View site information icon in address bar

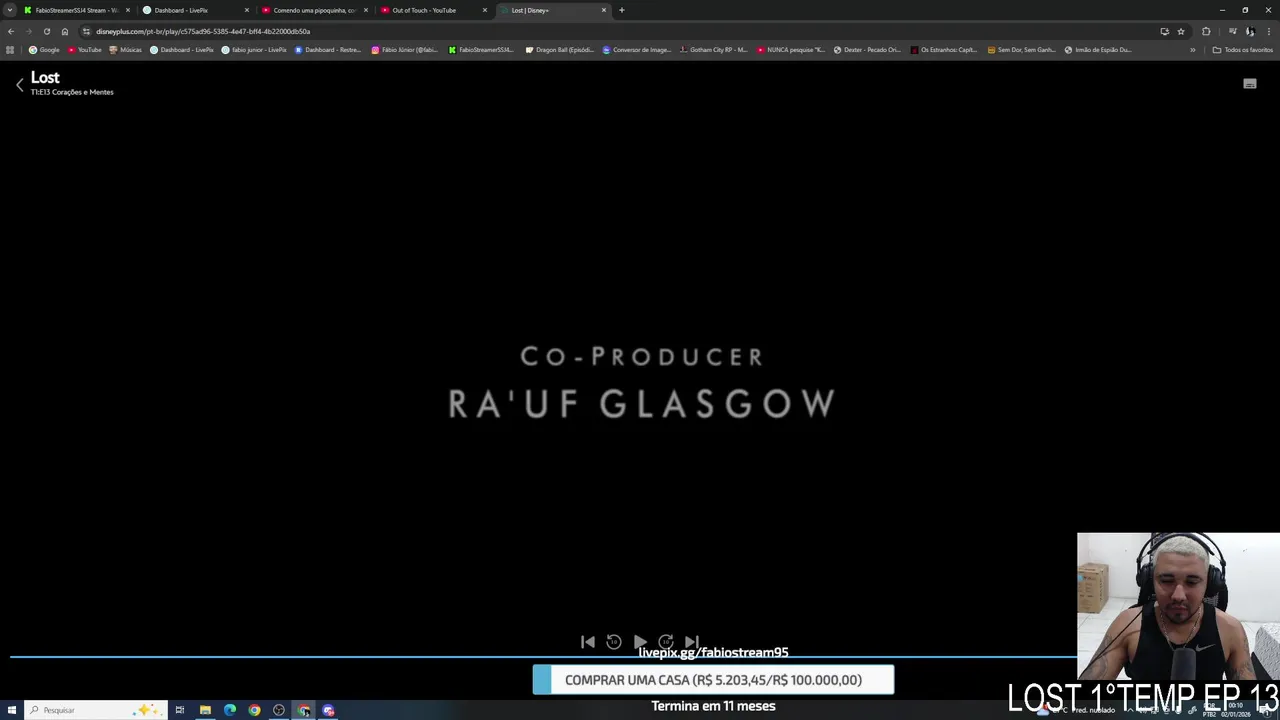point(87,31)
